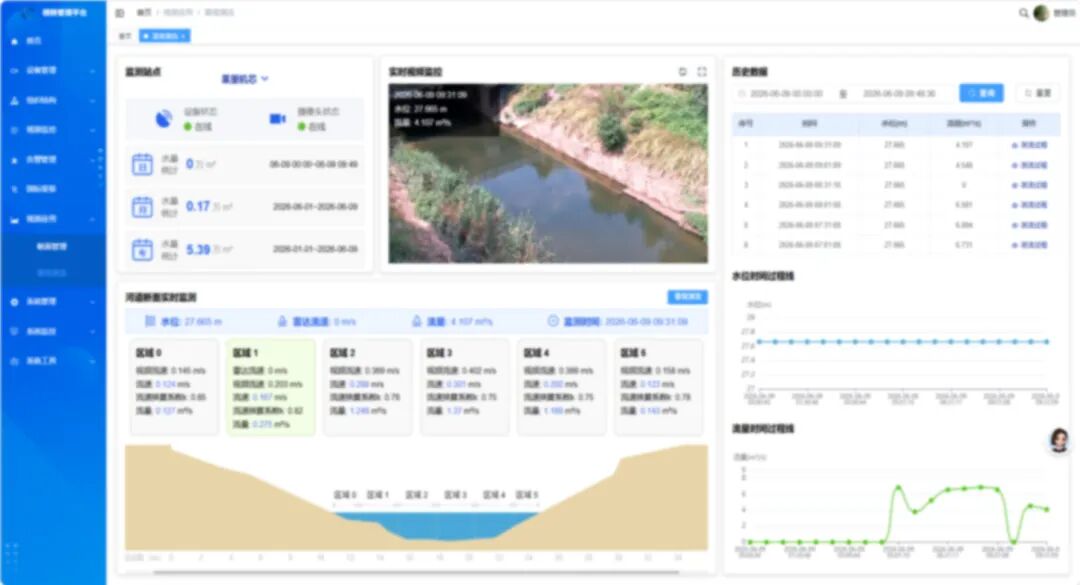
Task: Collapse the expanded sidebar menu with chart icon
Action: [x=53, y=219]
